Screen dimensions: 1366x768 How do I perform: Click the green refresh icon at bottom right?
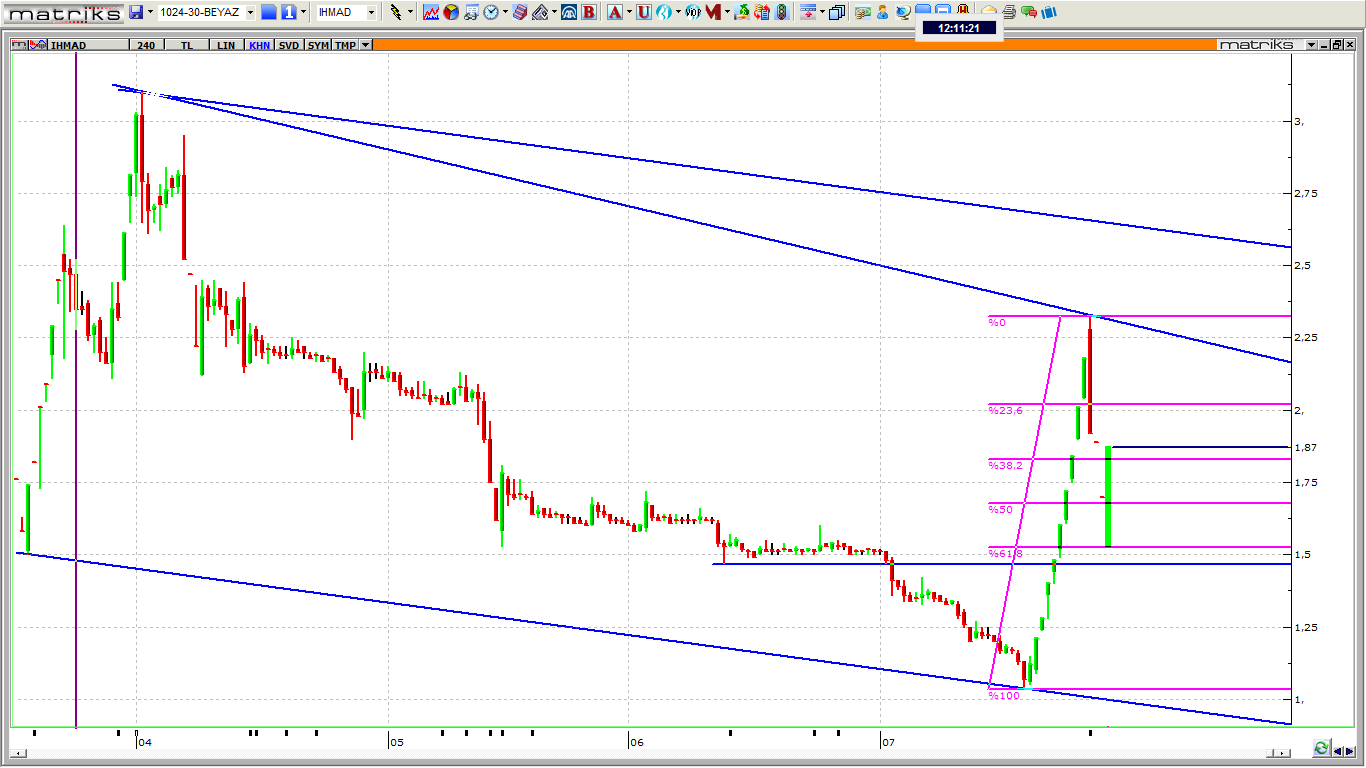[x=1322, y=748]
